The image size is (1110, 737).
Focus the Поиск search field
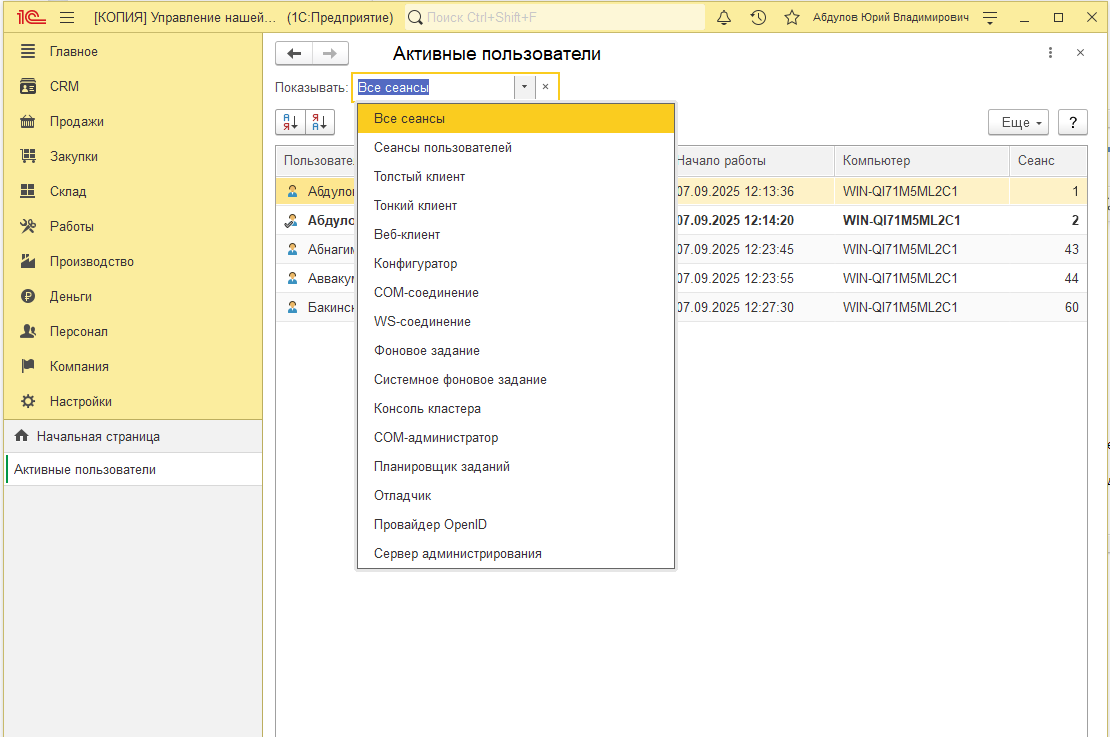click(x=555, y=18)
